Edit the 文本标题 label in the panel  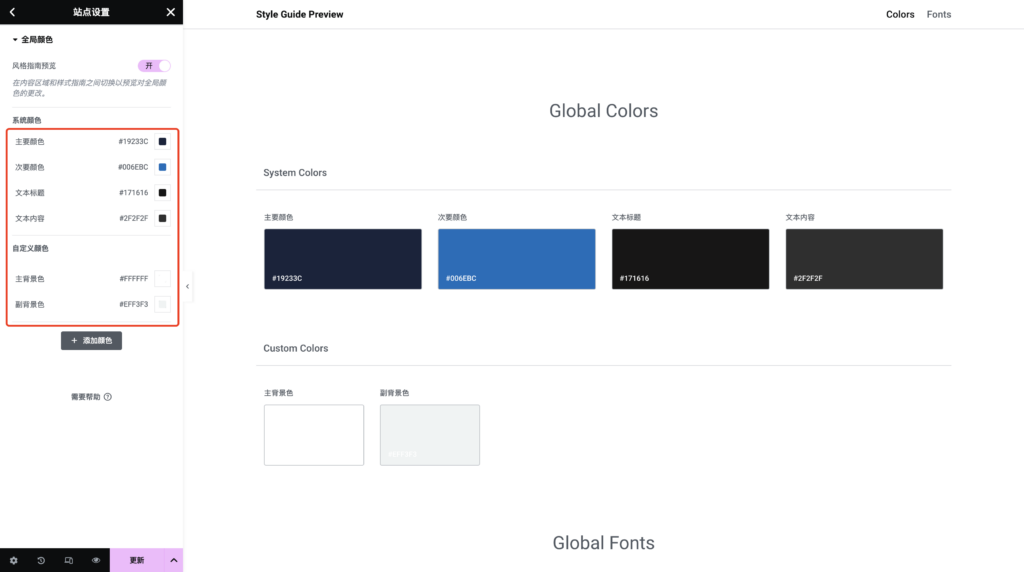30,193
